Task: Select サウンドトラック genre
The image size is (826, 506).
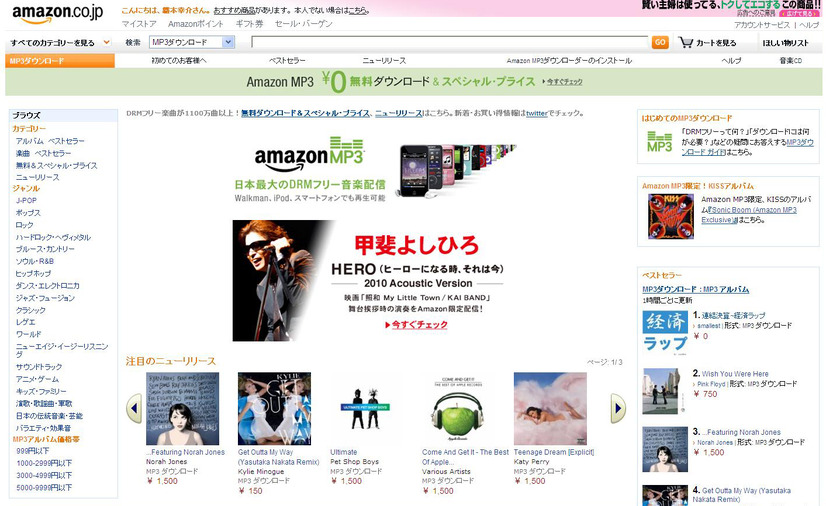Action: click(x=39, y=366)
